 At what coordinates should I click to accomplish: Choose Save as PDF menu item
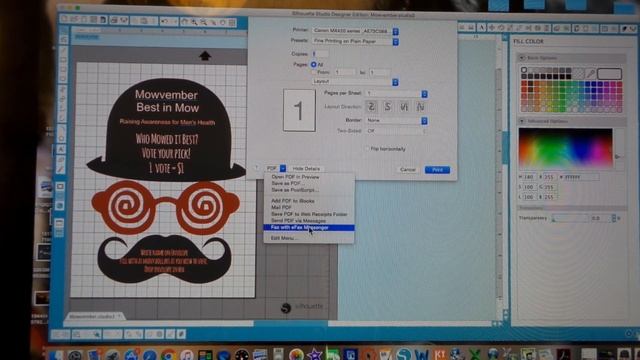click(x=309, y=184)
